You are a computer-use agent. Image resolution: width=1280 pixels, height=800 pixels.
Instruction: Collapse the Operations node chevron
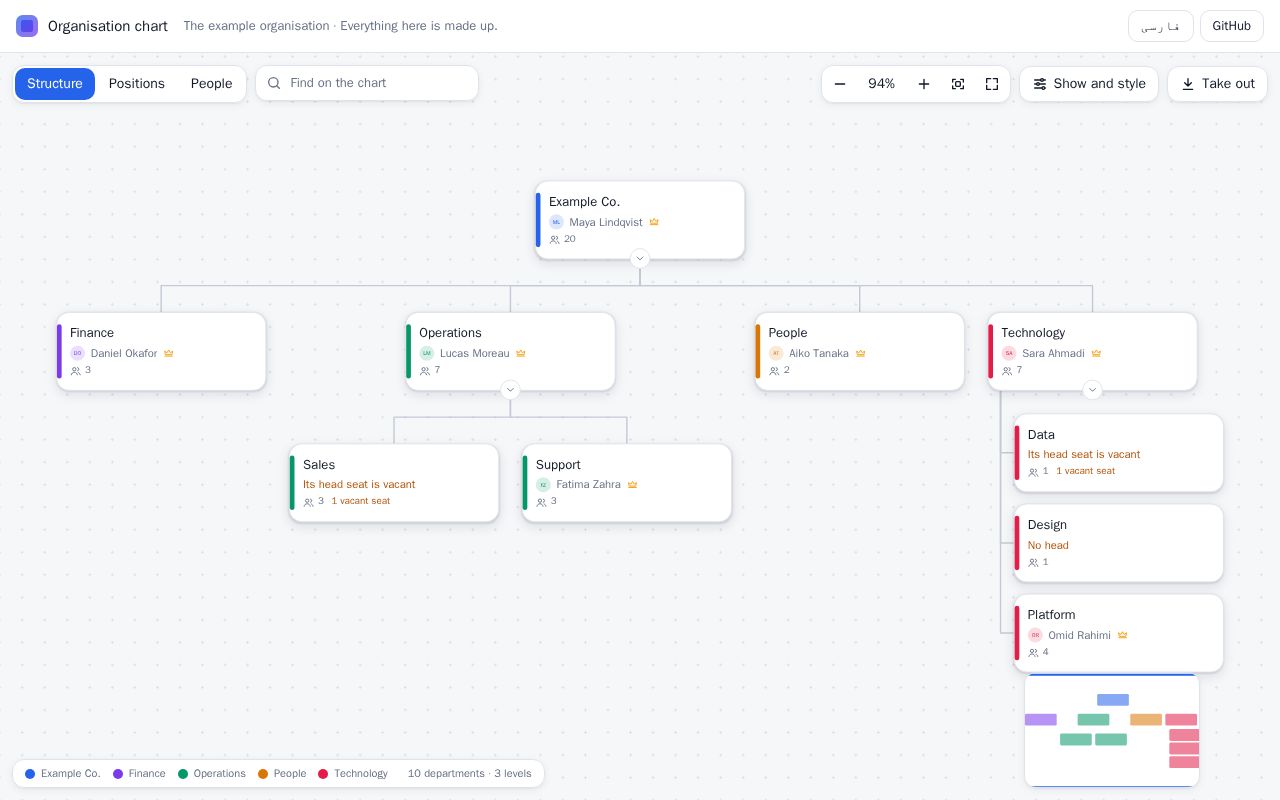click(x=510, y=390)
